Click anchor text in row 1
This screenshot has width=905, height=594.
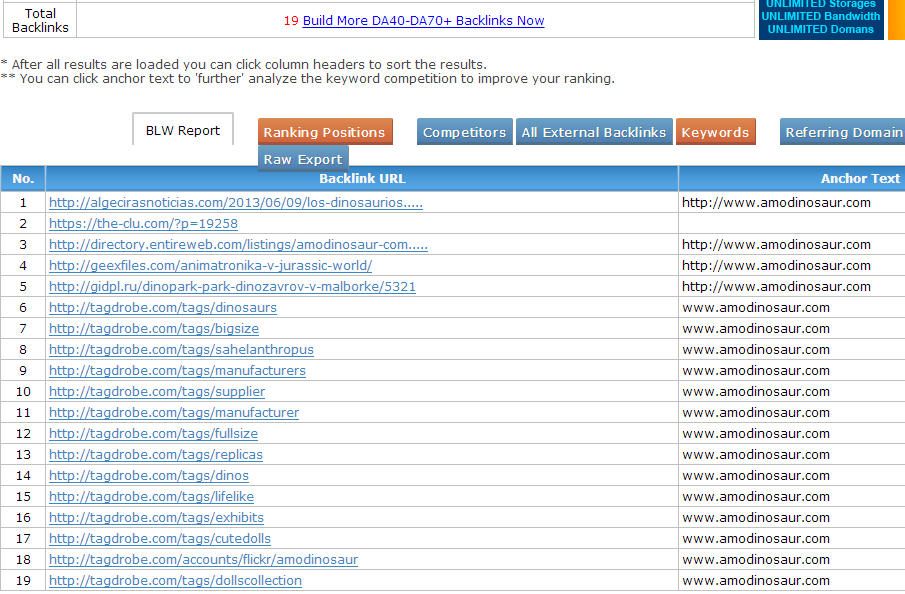[x=776, y=203]
